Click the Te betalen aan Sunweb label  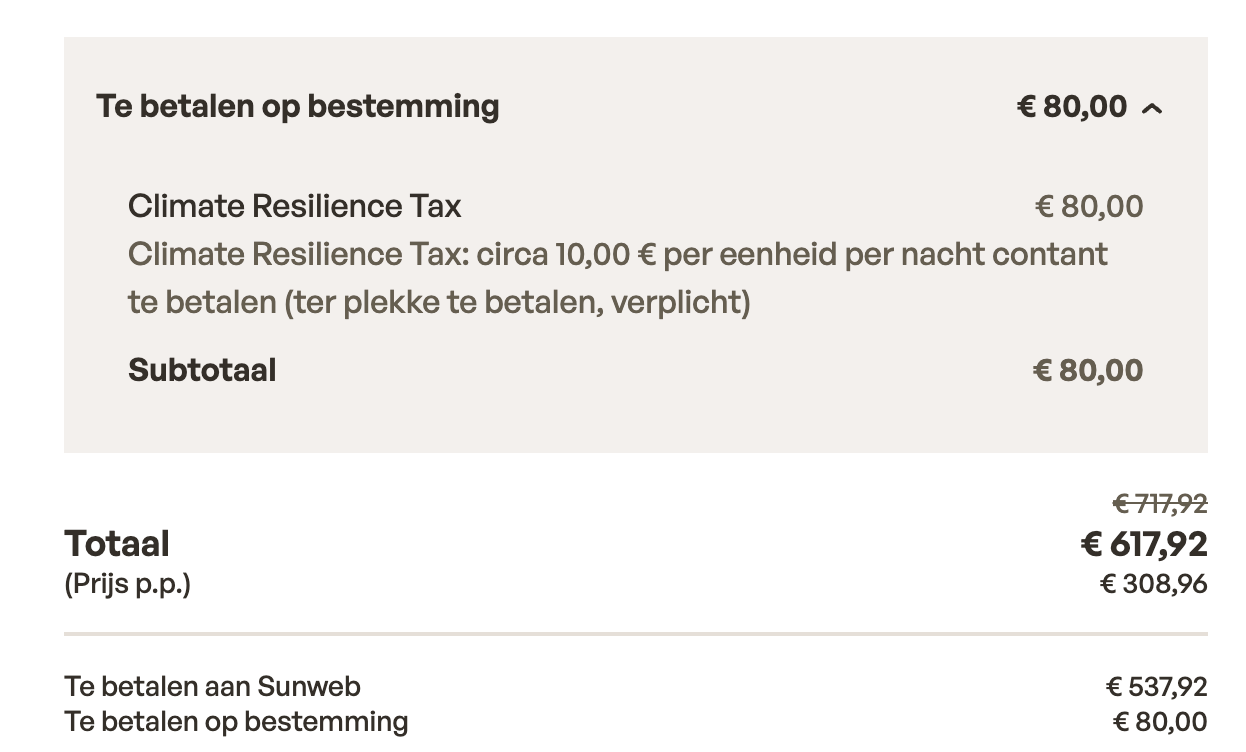point(212,686)
